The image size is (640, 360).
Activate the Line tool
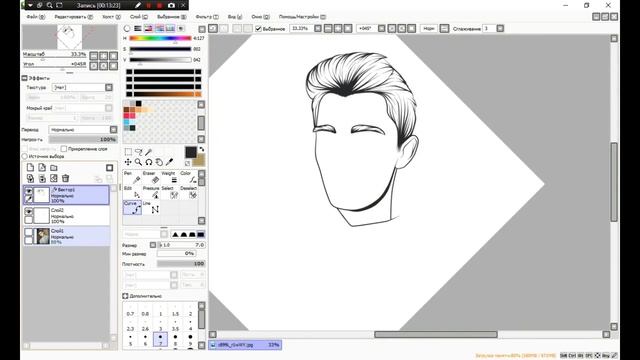click(x=151, y=207)
